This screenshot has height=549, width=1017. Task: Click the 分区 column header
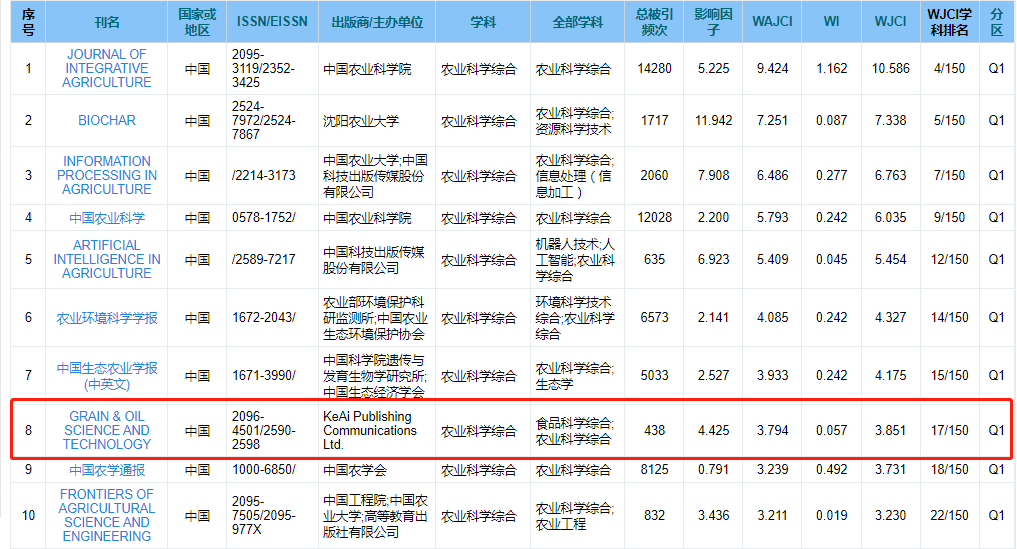pos(996,22)
